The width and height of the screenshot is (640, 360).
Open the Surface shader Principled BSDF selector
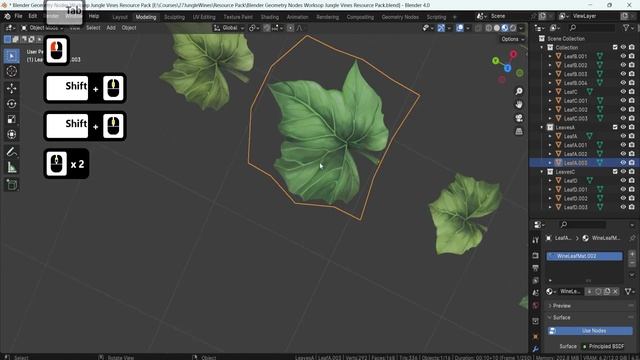pos(606,347)
